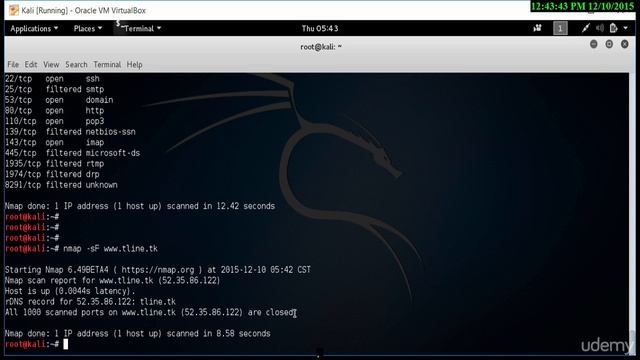Click the '1974/tcp filtered drp' line
The image size is (640, 360).
point(52,174)
